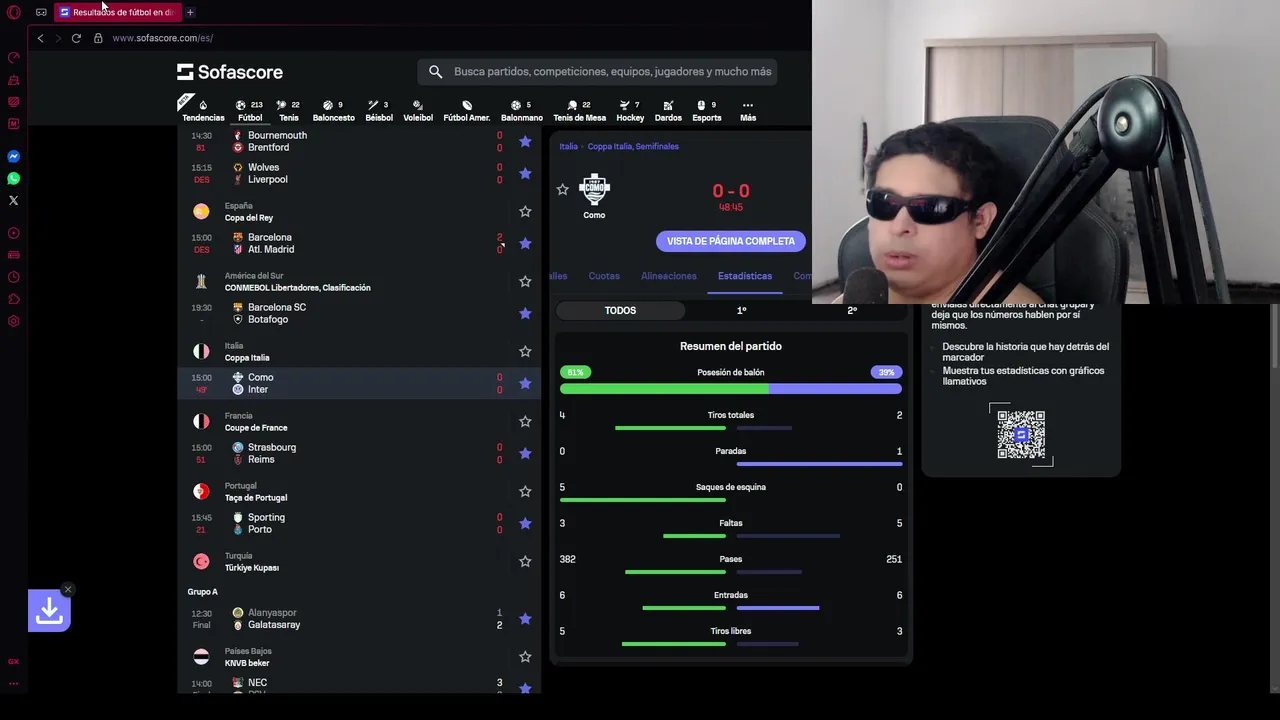Screen dimensions: 1280x720
Task: Unfavorite the Bournemouth vs Brentford match
Action: pyautogui.click(x=525, y=141)
